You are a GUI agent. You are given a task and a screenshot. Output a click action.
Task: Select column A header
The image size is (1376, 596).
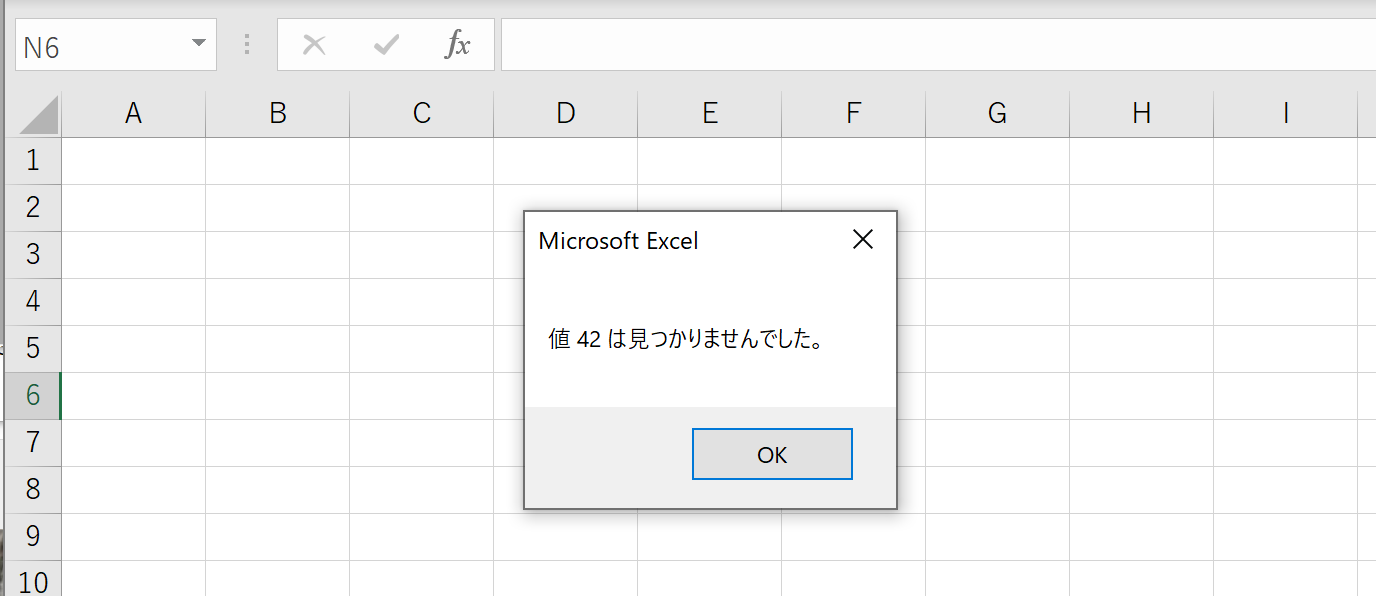(x=133, y=114)
